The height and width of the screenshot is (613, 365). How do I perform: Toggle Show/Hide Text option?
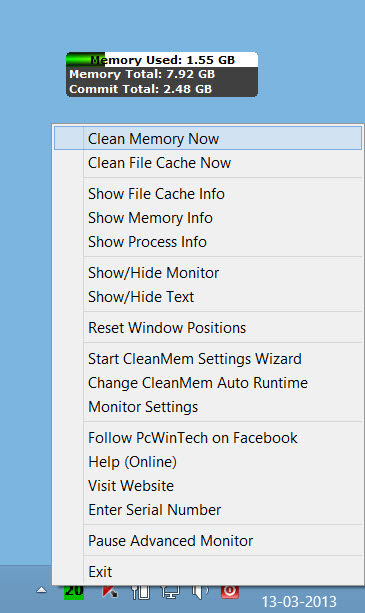[208, 297]
